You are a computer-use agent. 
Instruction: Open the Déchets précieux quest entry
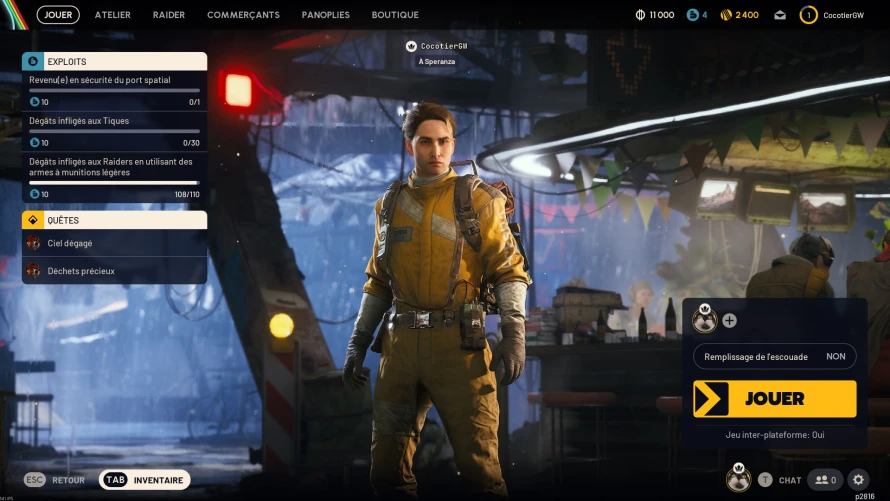coord(114,271)
